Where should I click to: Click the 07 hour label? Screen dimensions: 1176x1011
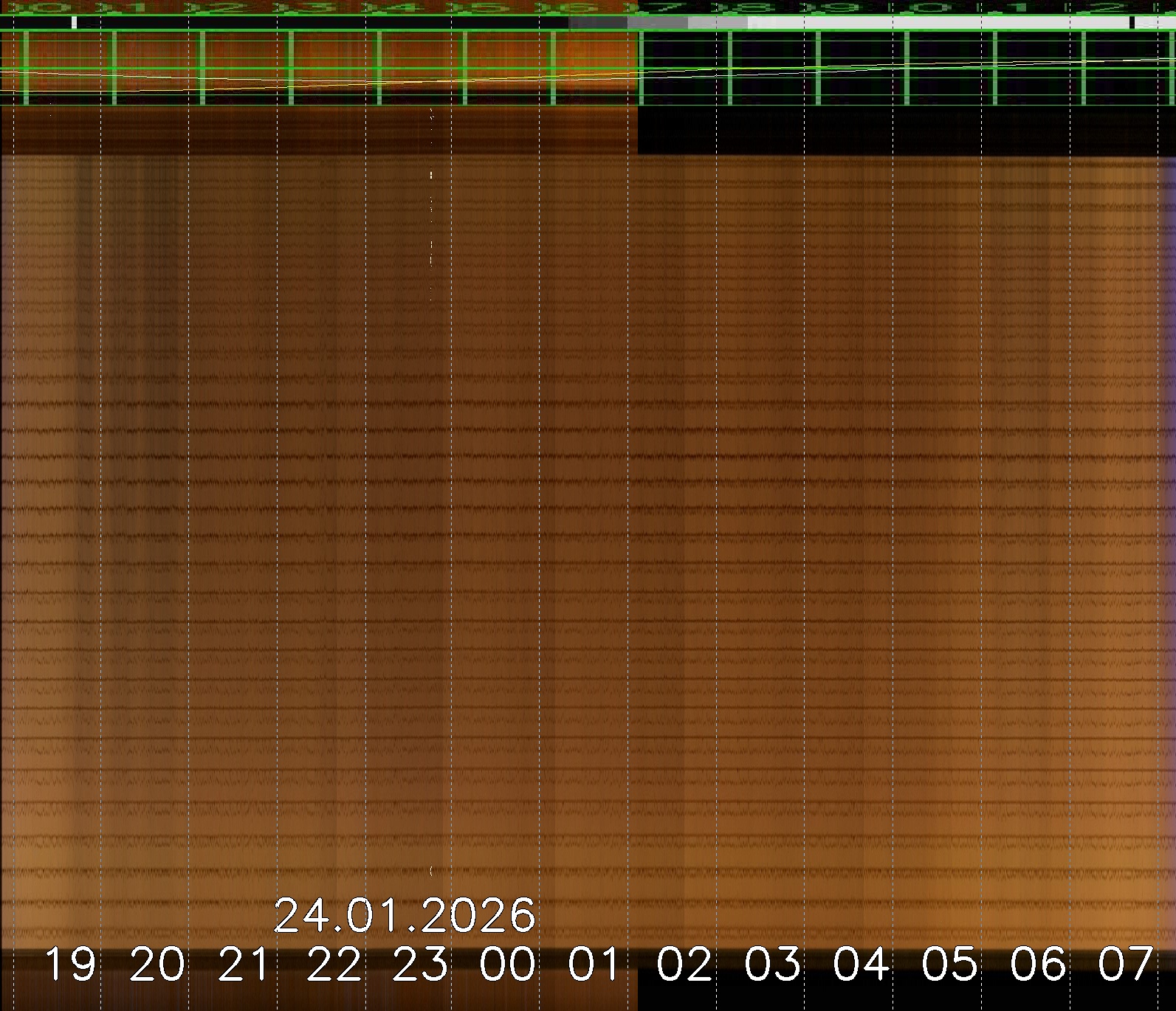[x=1125, y=965]
